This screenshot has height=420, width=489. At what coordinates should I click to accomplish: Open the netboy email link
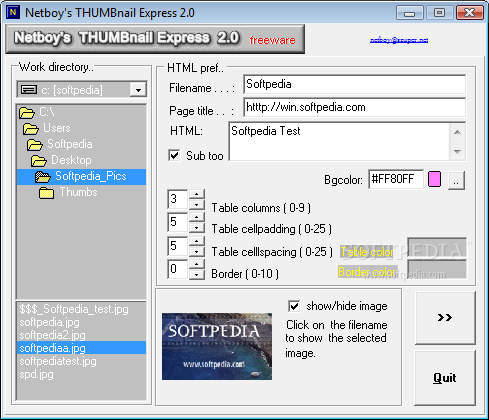tap(399, 40)
